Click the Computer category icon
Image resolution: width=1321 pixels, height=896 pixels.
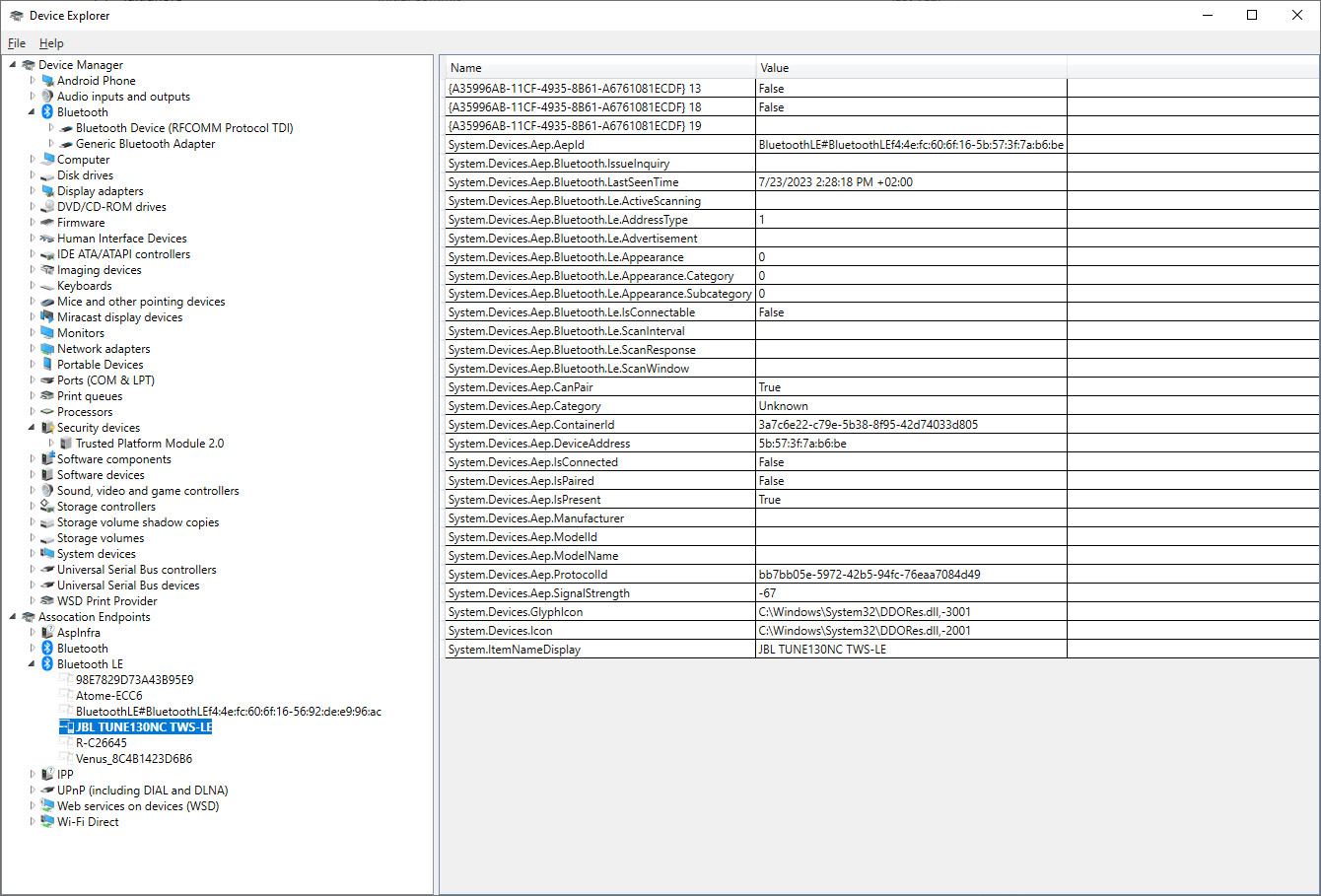click(x=47, y=160)
